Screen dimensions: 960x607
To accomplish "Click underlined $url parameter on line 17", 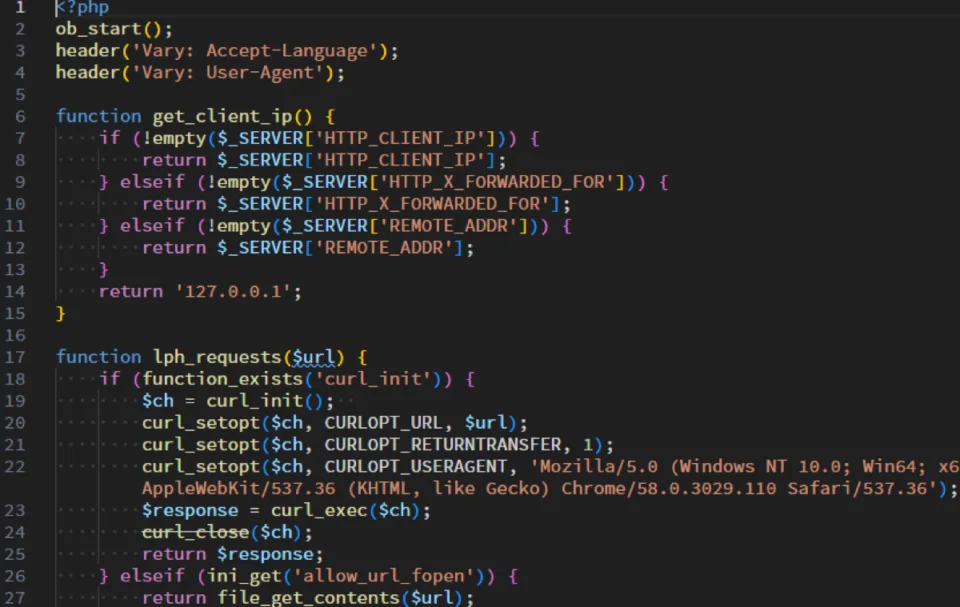I will [313, 357].
